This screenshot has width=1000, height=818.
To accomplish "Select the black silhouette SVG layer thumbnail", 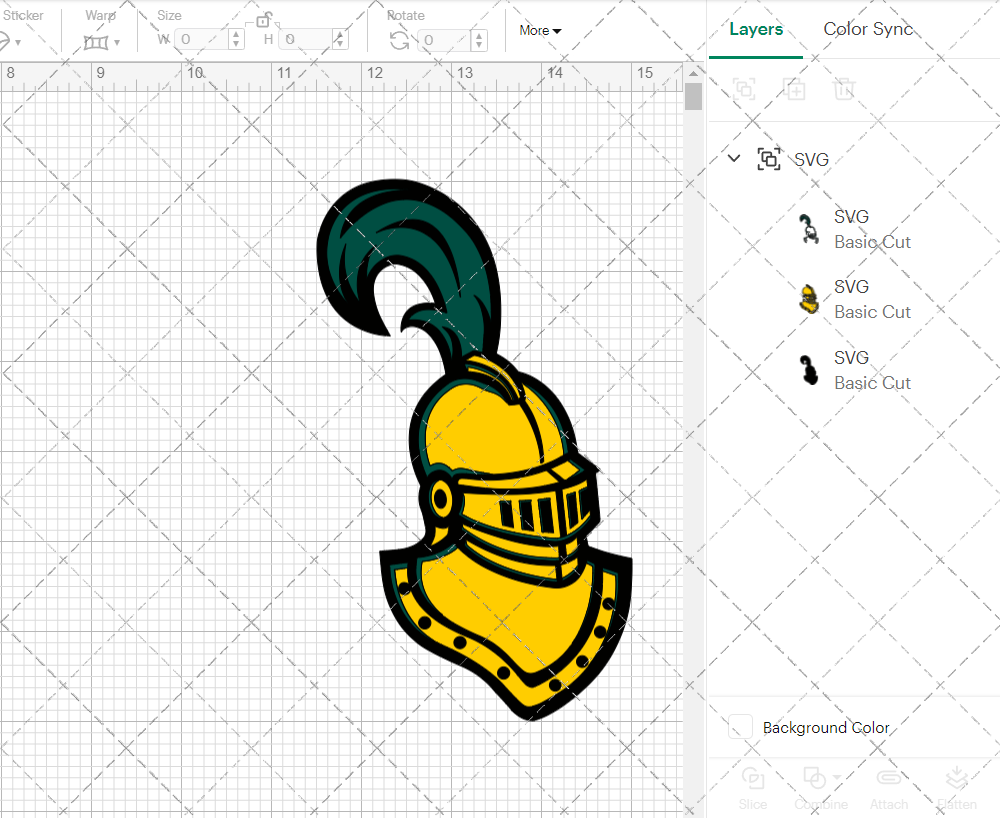I will coord(809,370).
